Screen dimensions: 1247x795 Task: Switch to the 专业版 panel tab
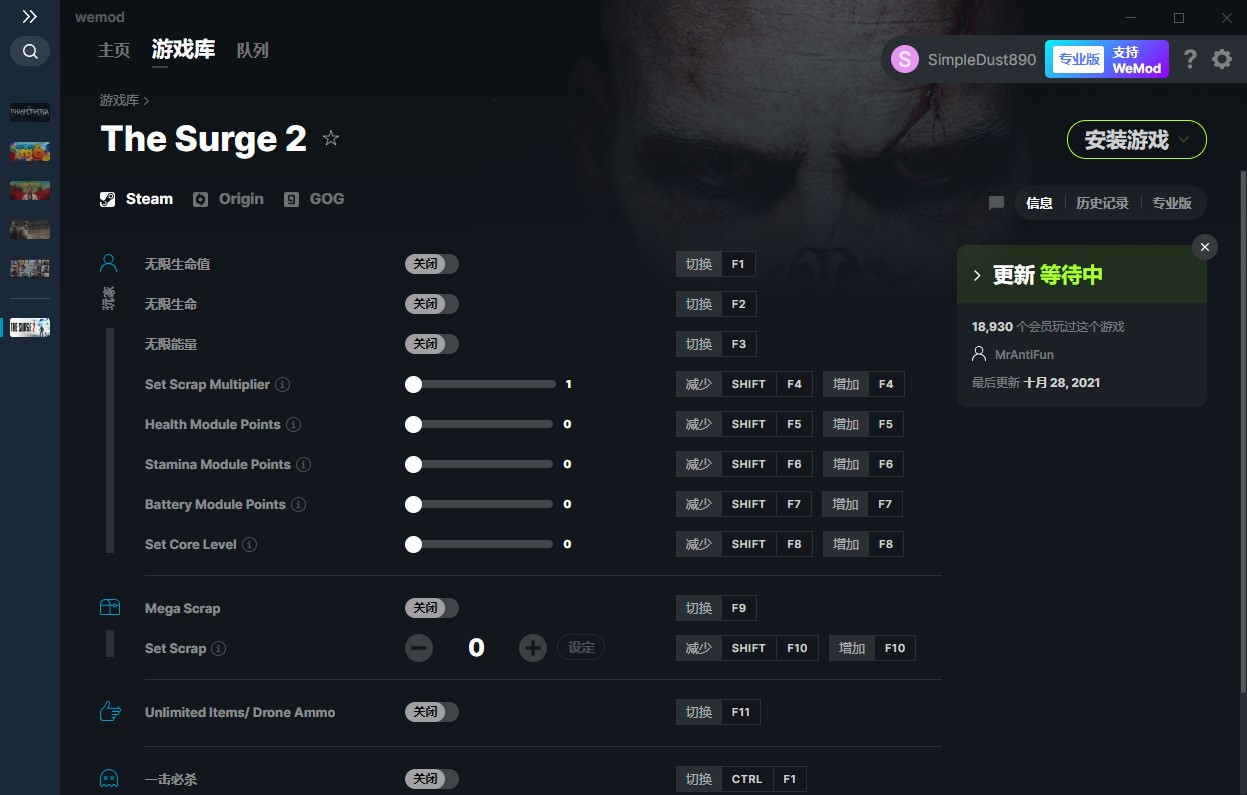(x=1172, y=203)
